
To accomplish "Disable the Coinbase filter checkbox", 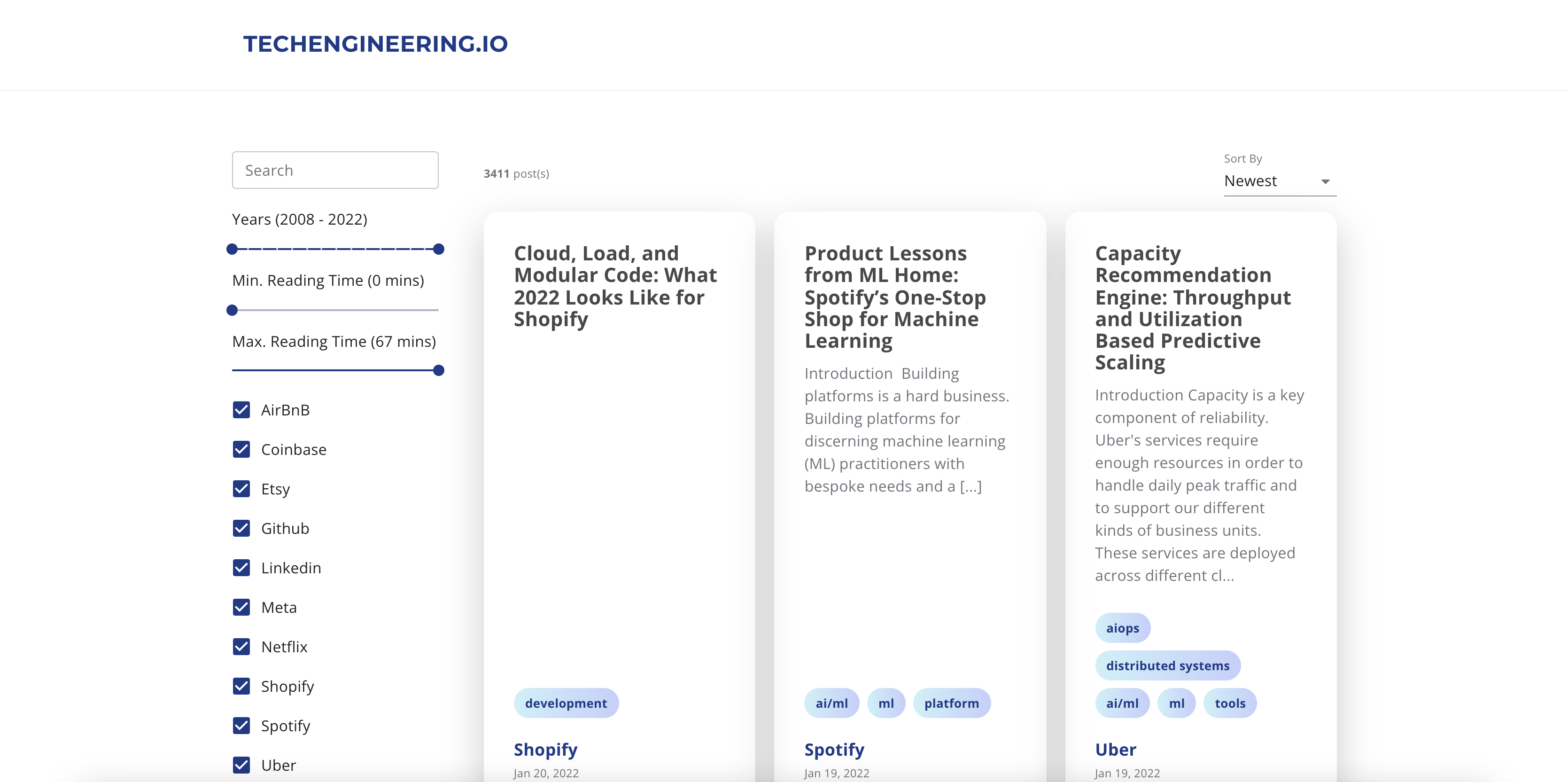I will pyautogui.click(x=241, y=449).
